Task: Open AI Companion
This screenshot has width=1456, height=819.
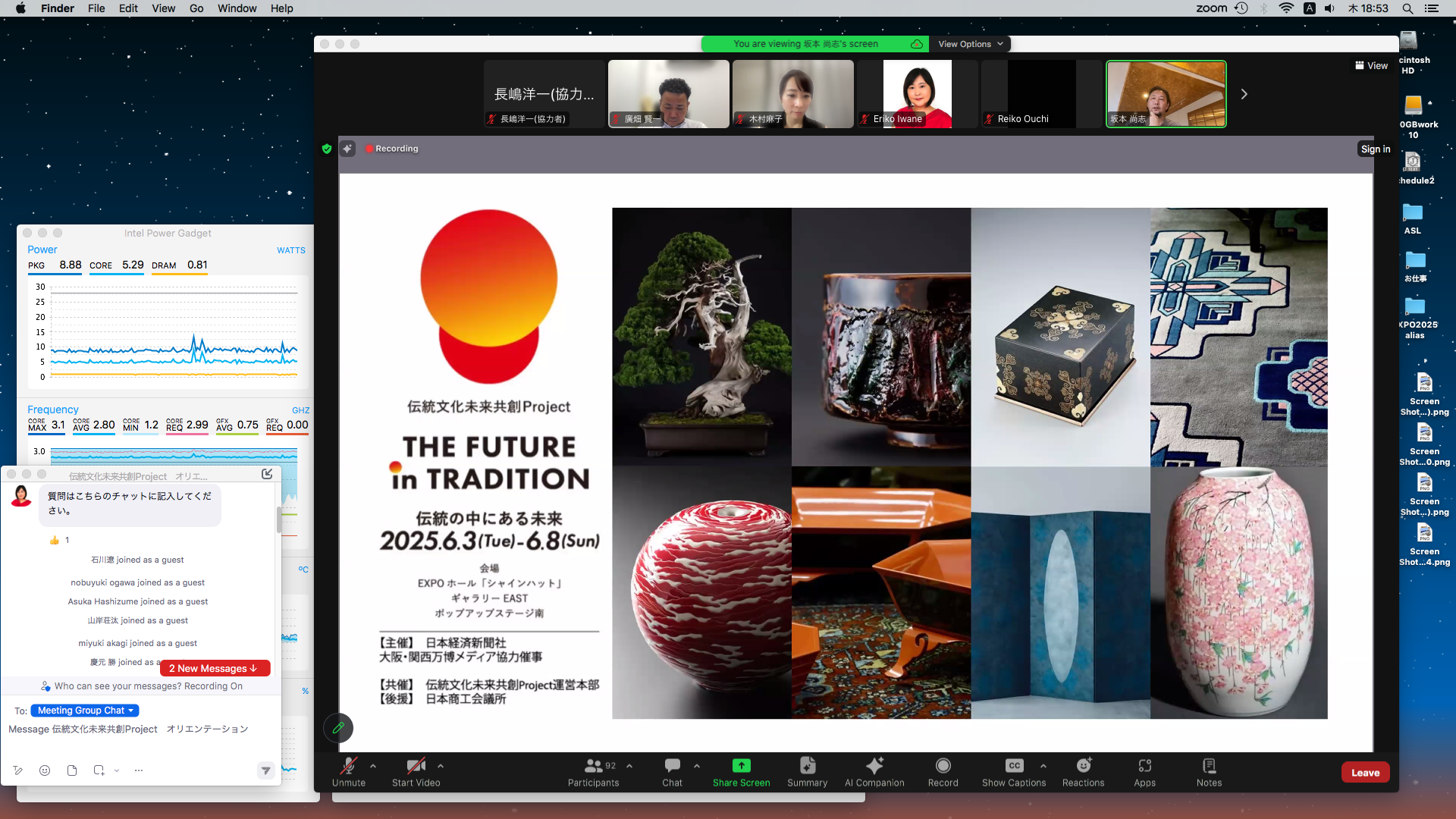Action: 874,771
